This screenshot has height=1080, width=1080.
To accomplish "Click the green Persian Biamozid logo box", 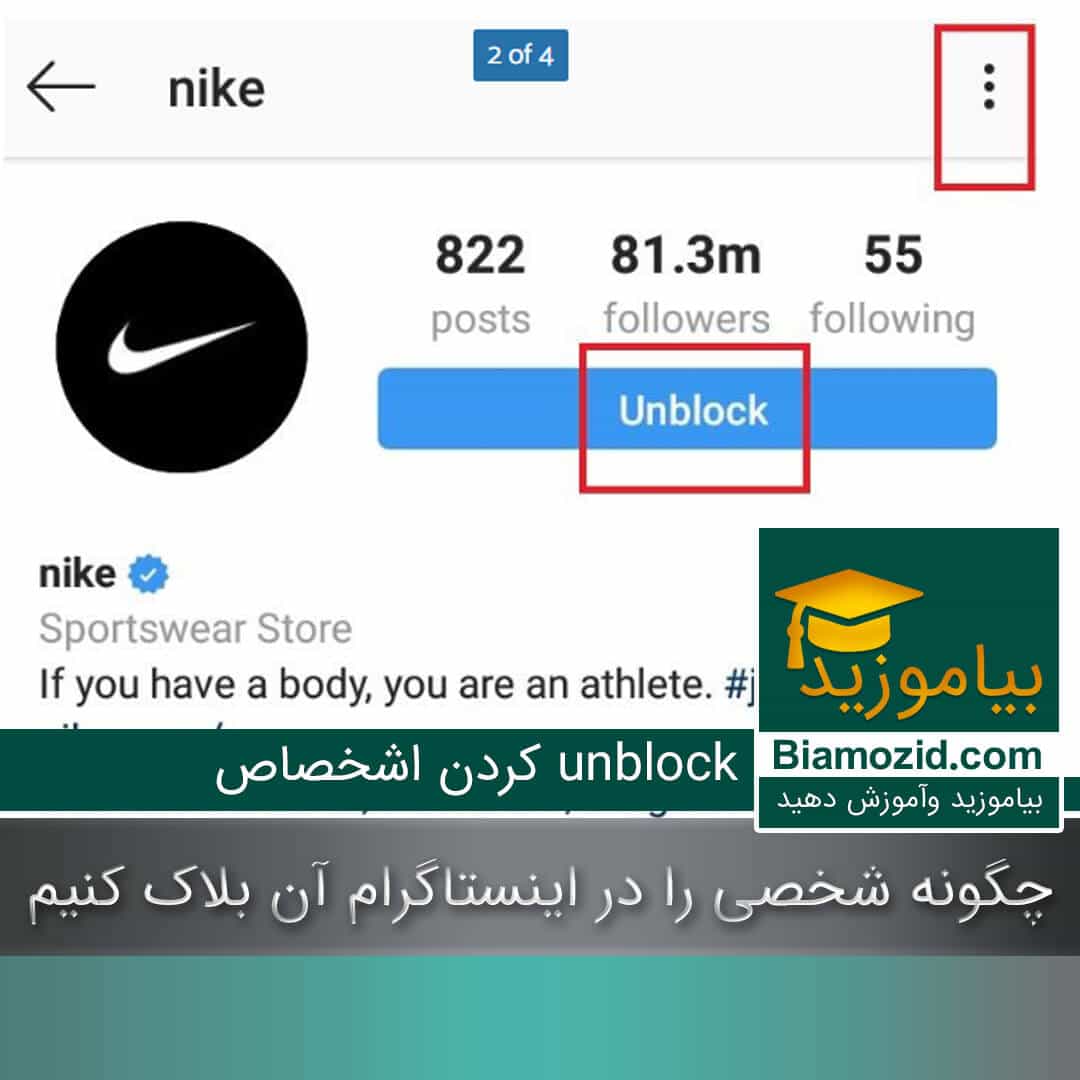I will pos(908,630).
